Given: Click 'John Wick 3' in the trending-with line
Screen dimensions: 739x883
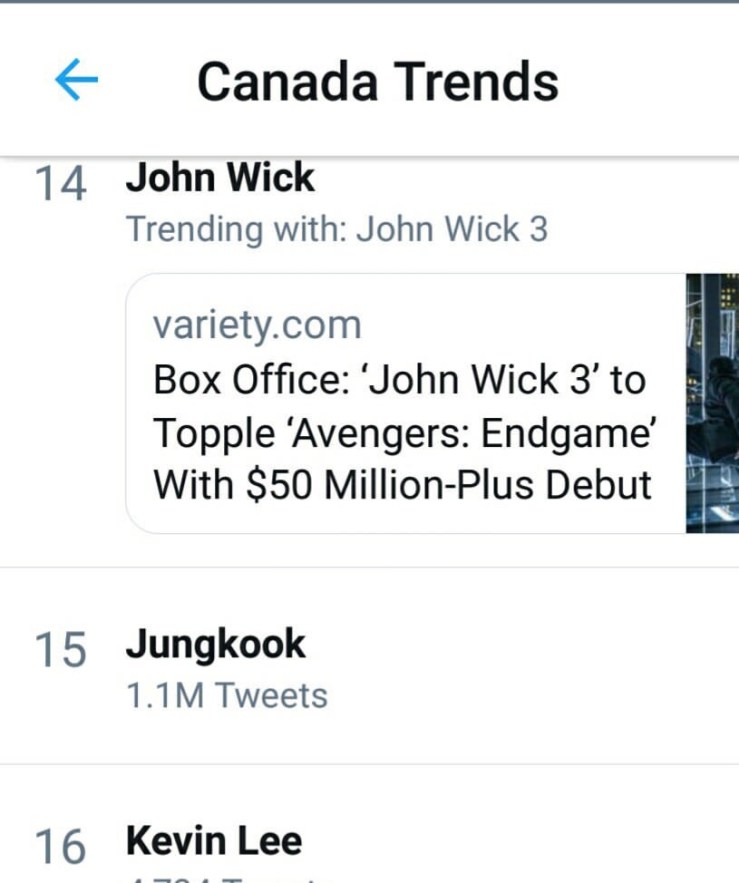Looking at the screenshot, I should click(452, 229).
